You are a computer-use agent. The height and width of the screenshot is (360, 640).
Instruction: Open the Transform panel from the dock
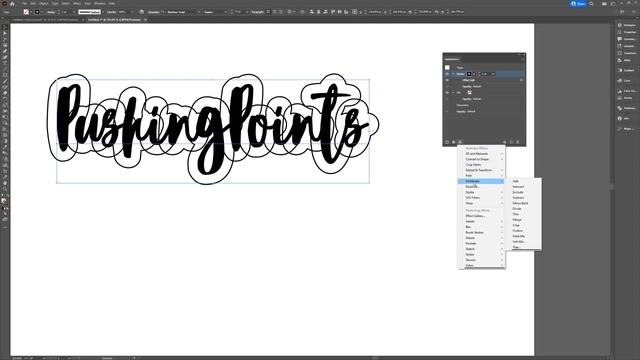point(627,53)
